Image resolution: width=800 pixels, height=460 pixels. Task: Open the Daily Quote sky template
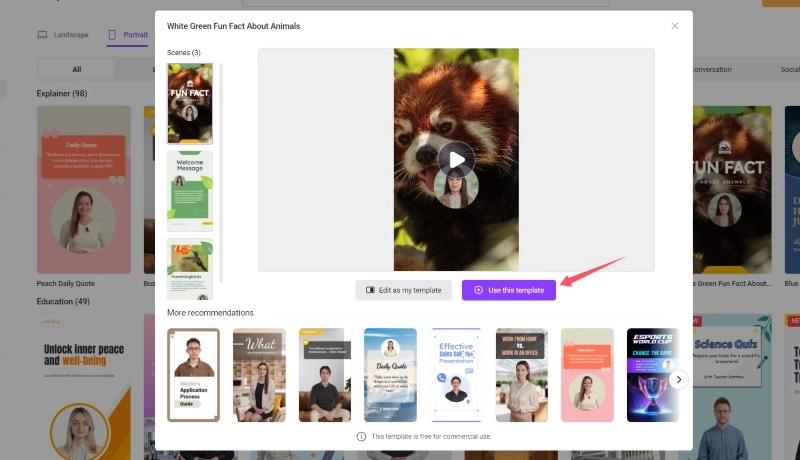coord(390,375)
